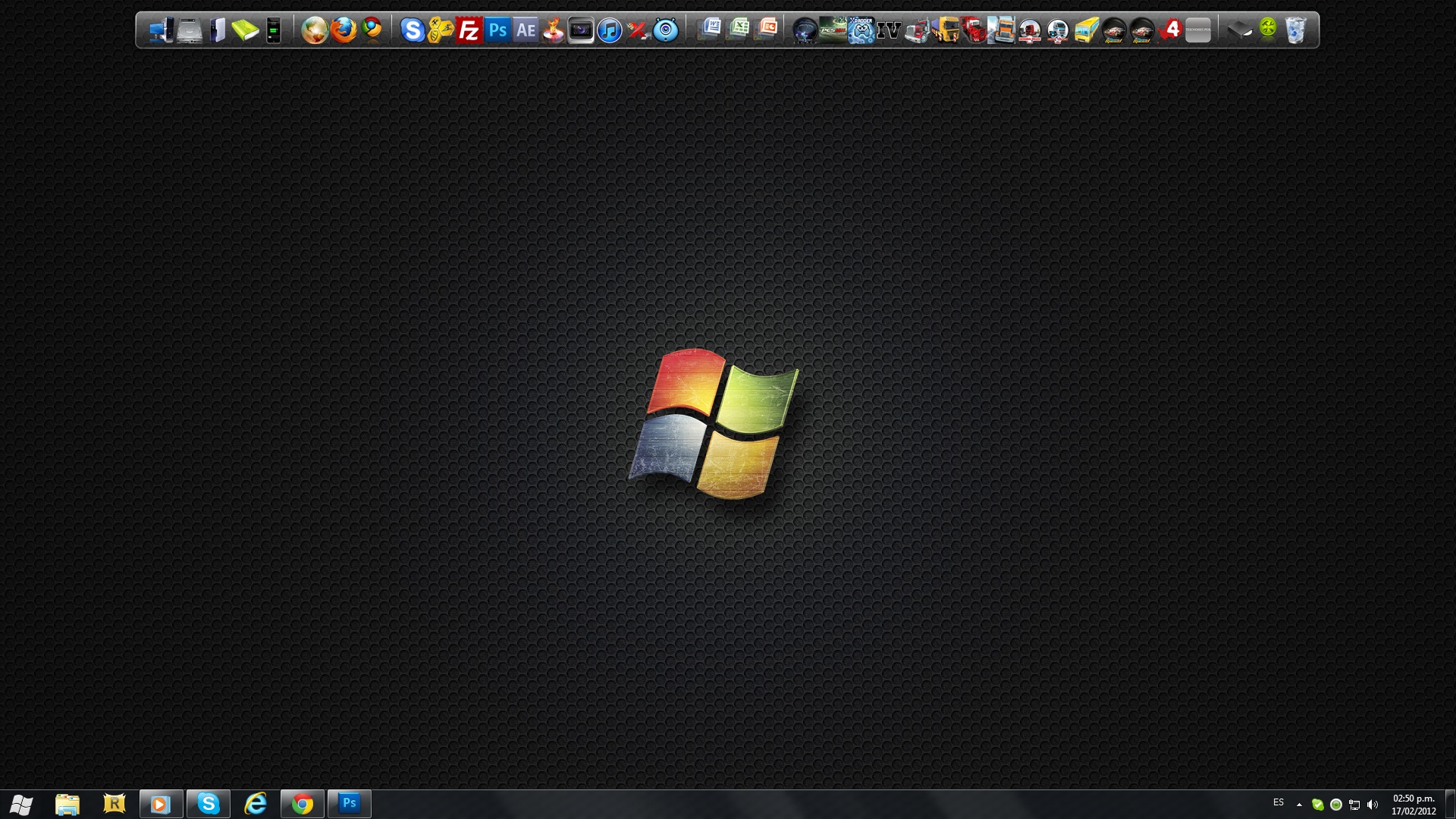Switch to Photoshop taskbar button
This screenshot has height=819, width=1456.
pyautogui.click(x=350, y=803)
